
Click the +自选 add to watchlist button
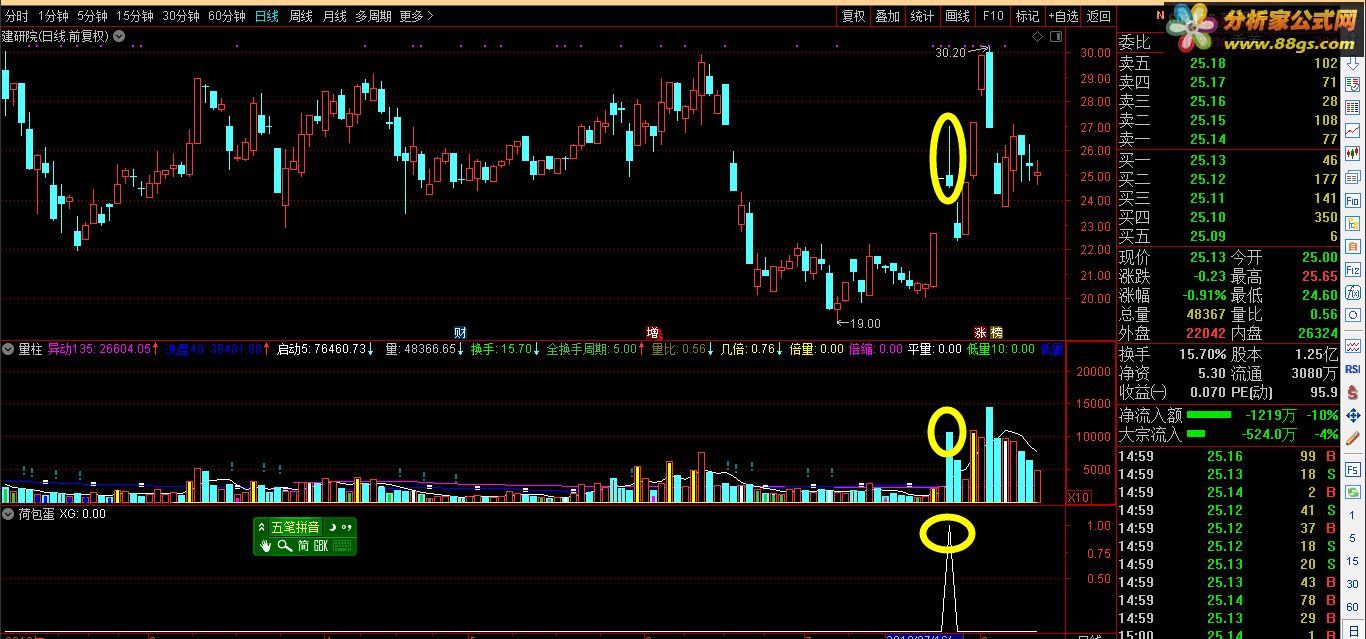point(1063,16)
